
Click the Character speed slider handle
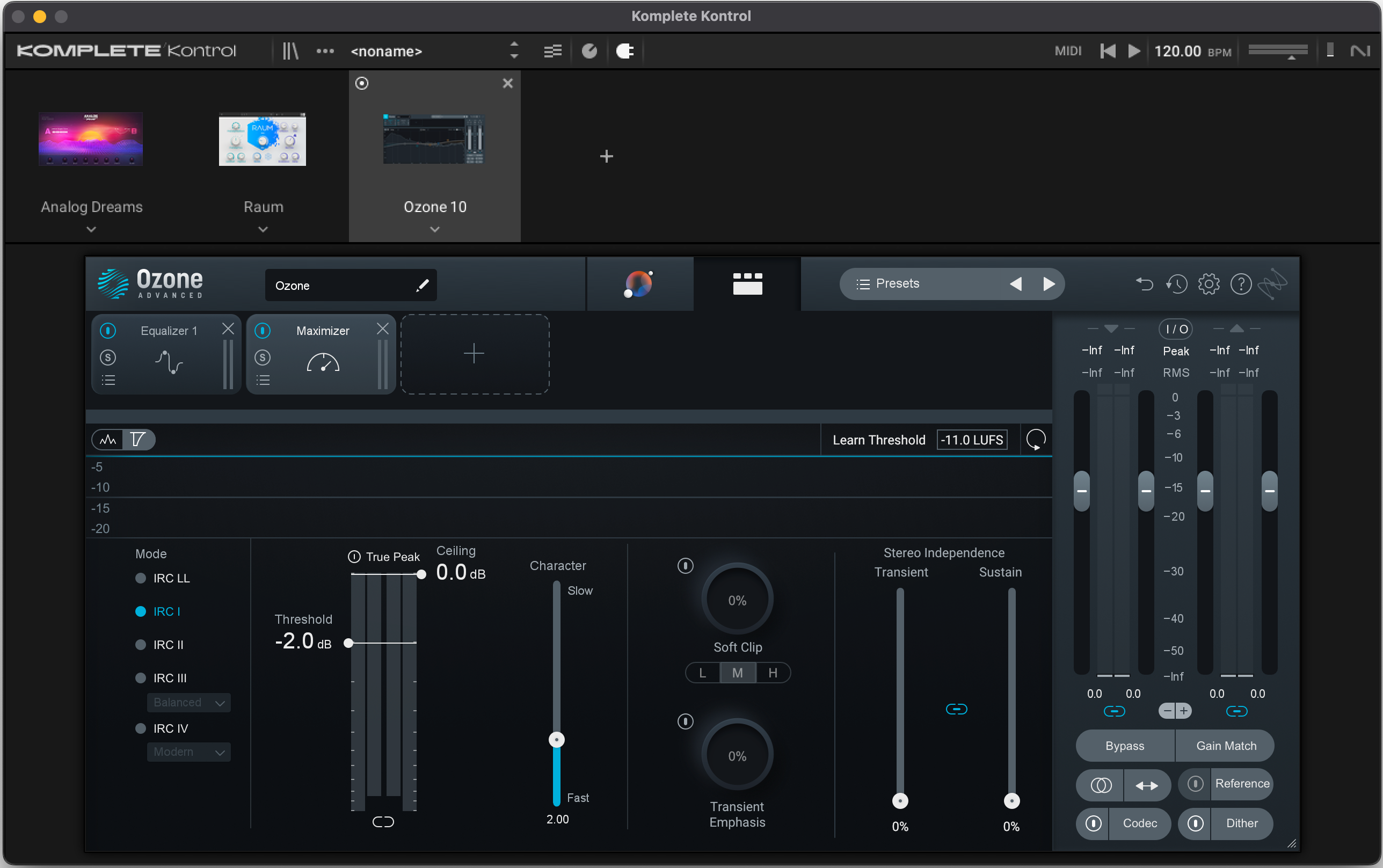coord(556,740)
